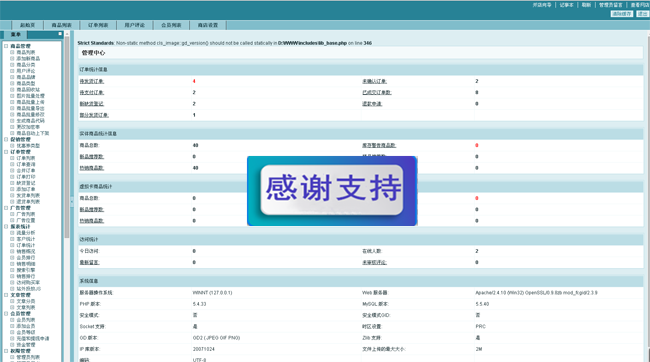Collapse the 权限管理 menu group

pos(6,351)
